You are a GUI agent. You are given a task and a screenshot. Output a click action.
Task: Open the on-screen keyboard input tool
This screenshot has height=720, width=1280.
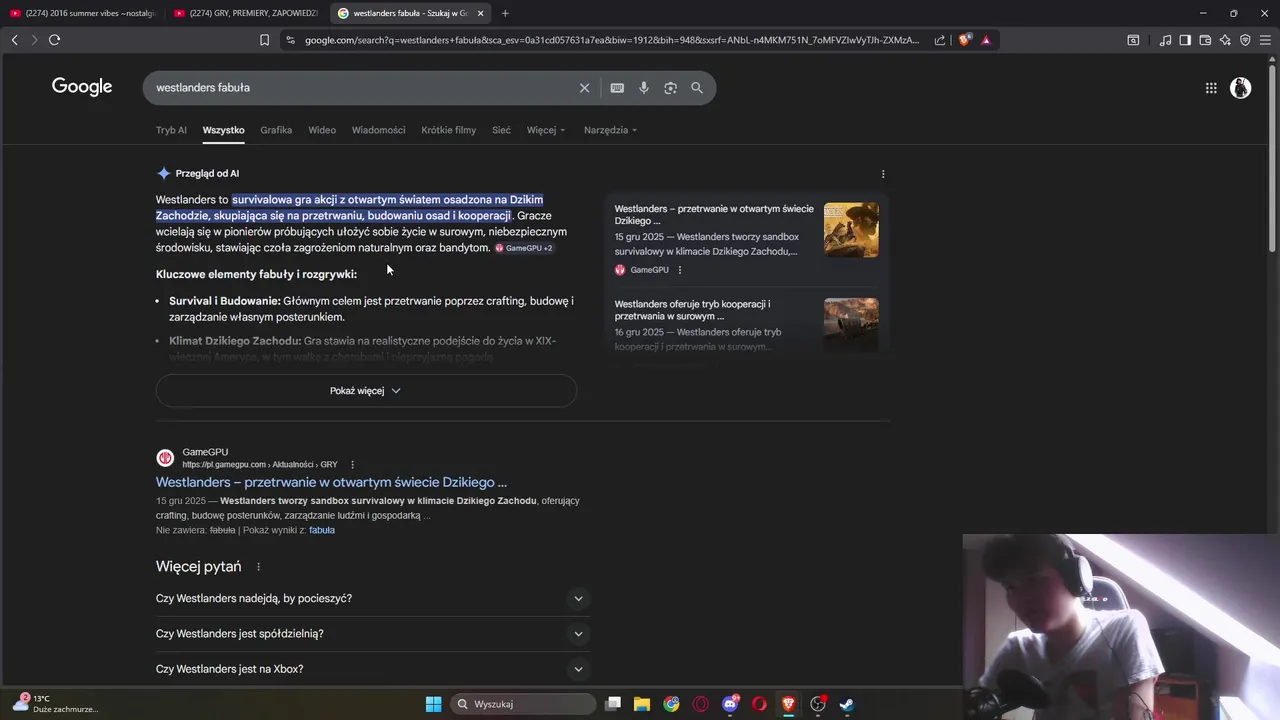click(617, 88)
